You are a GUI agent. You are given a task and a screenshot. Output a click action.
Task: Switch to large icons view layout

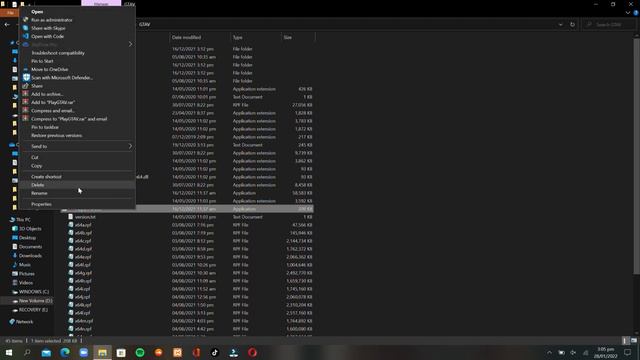coord(633,340)
